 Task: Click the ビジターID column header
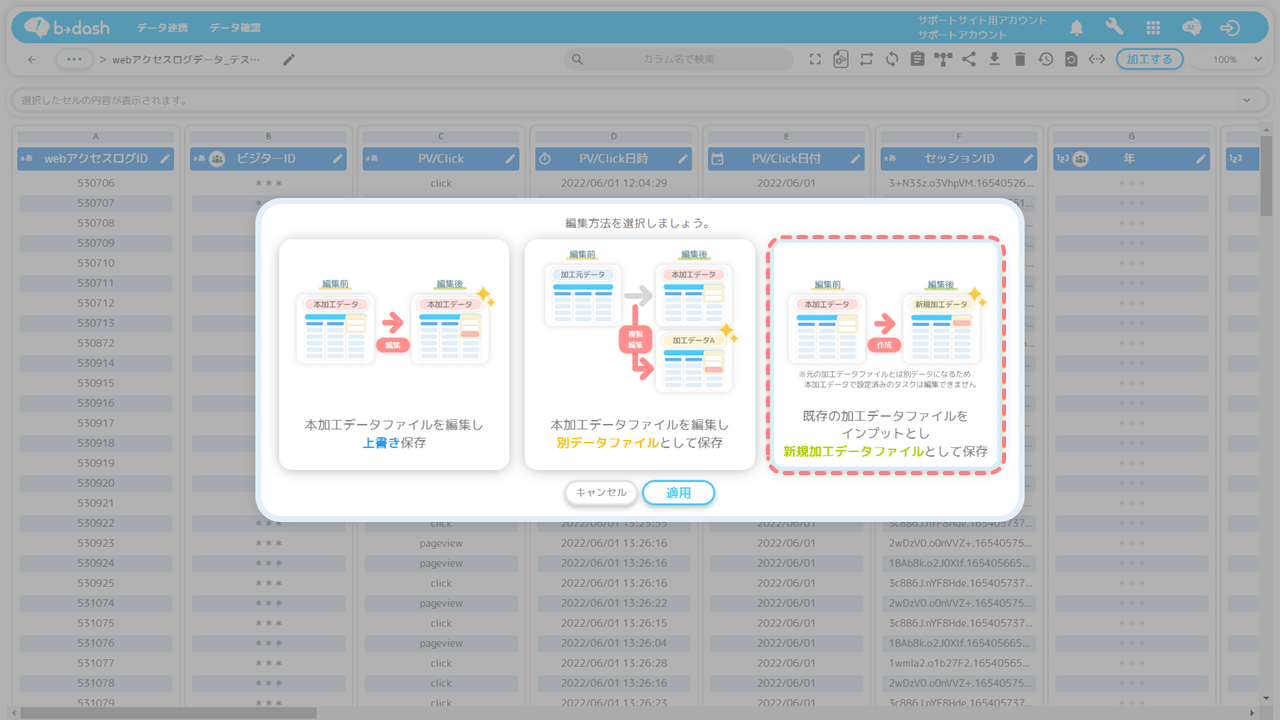click(x=268, y=159)
